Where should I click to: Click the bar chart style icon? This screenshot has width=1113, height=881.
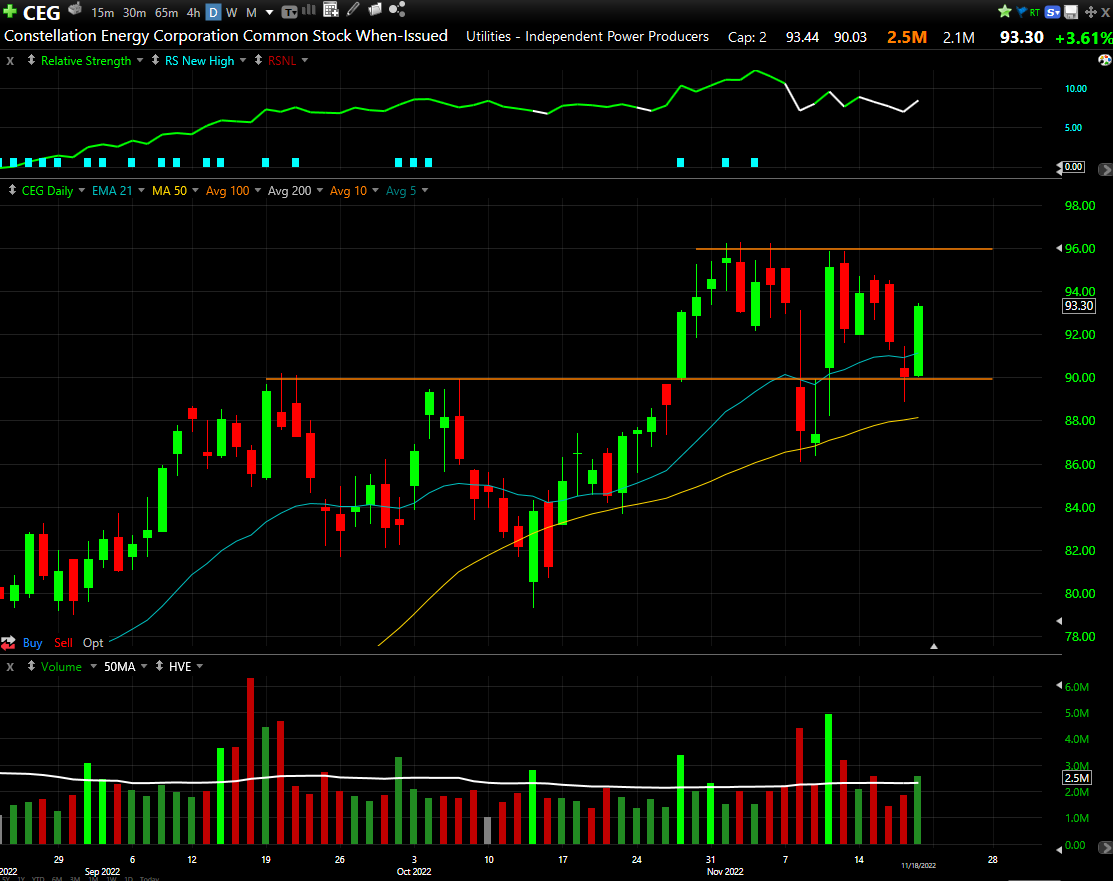tap(309, 10)
